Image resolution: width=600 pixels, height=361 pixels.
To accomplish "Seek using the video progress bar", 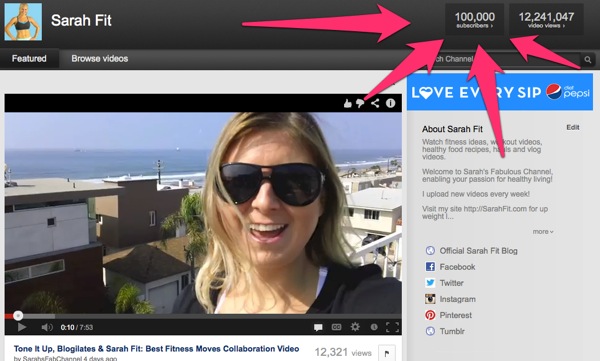I will (x=203, y=316).
